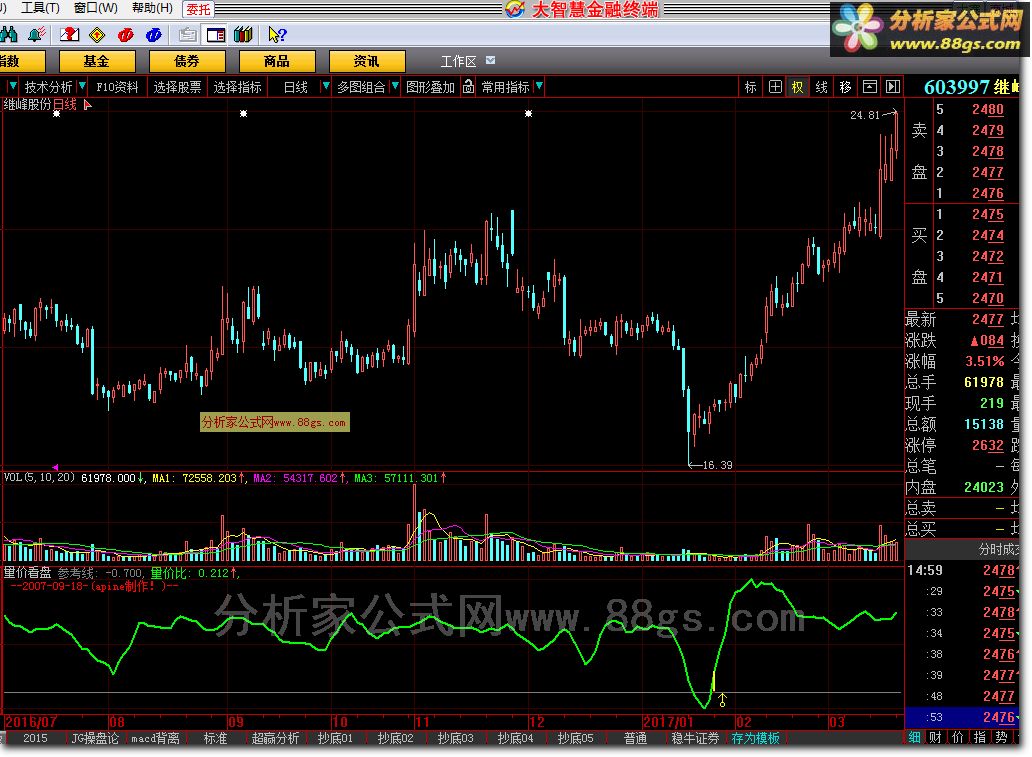
Task: Select the 资讯 category button
Action: point(367,61)
